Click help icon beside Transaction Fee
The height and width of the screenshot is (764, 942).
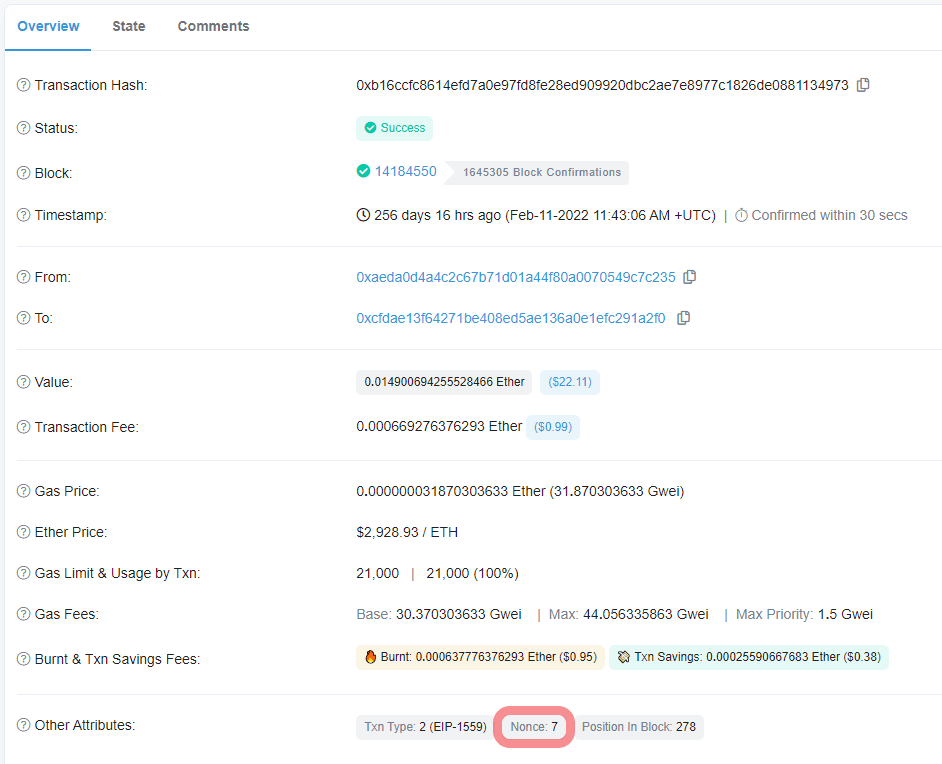[x=24, y=427]
